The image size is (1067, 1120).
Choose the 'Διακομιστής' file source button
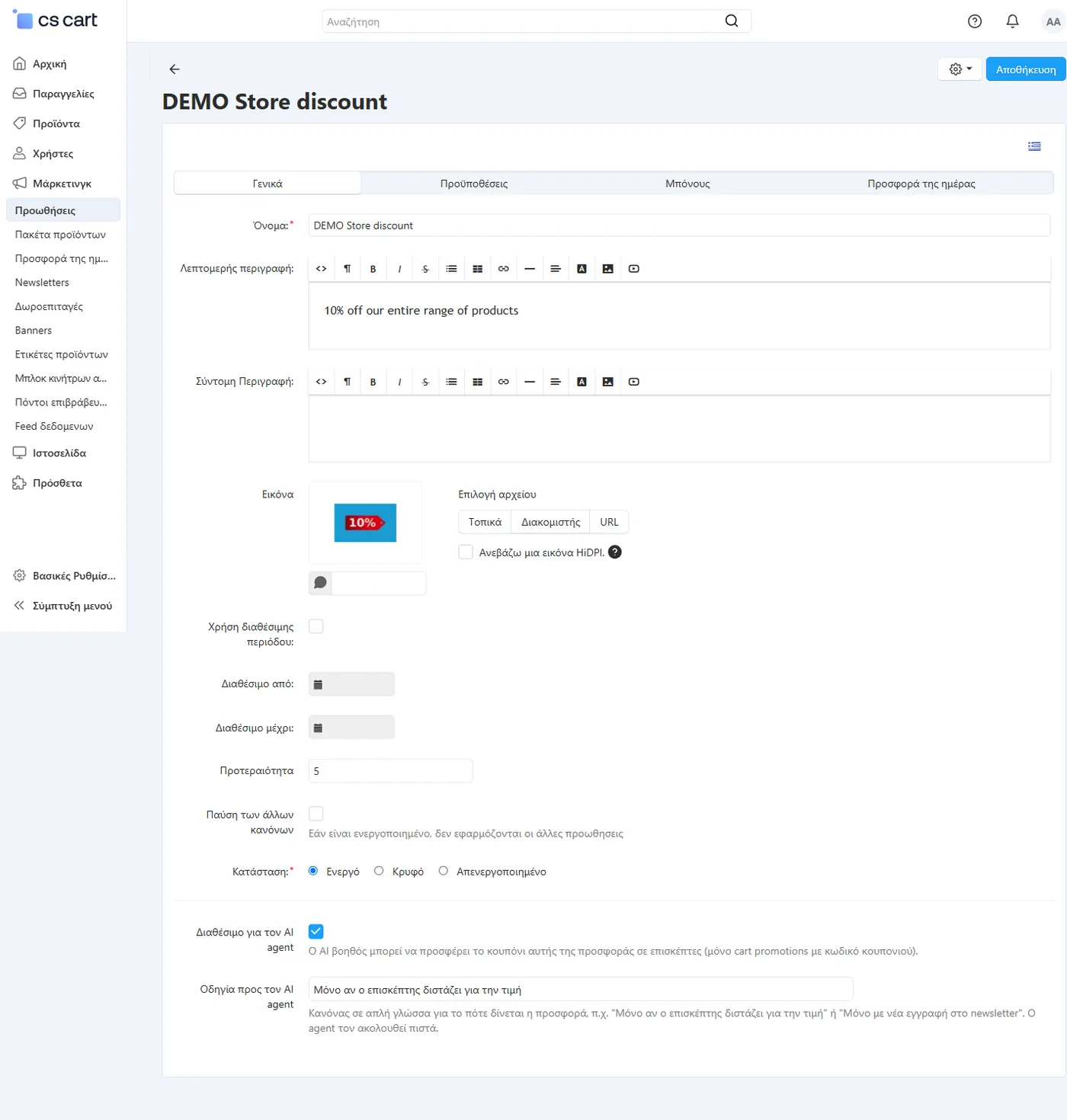pos(550,522)
